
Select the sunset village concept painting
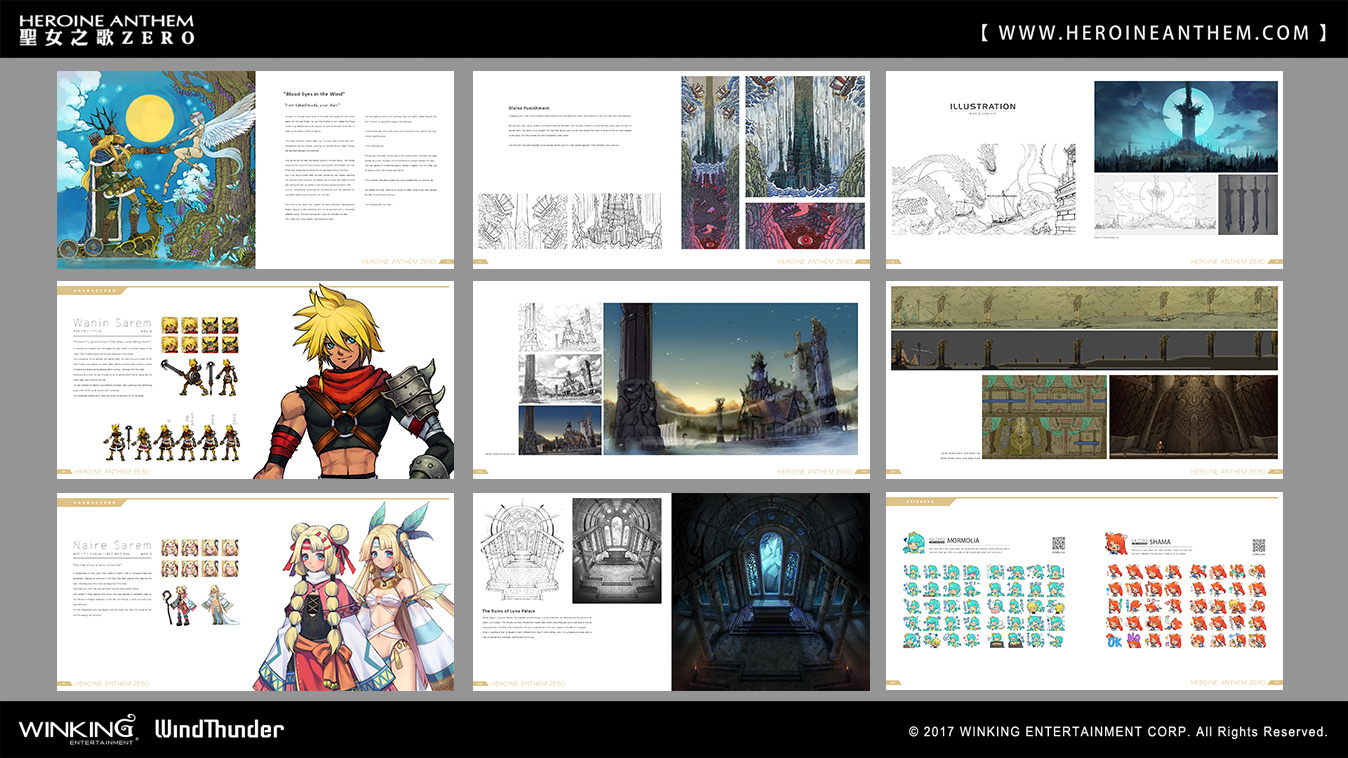(730, 379)
